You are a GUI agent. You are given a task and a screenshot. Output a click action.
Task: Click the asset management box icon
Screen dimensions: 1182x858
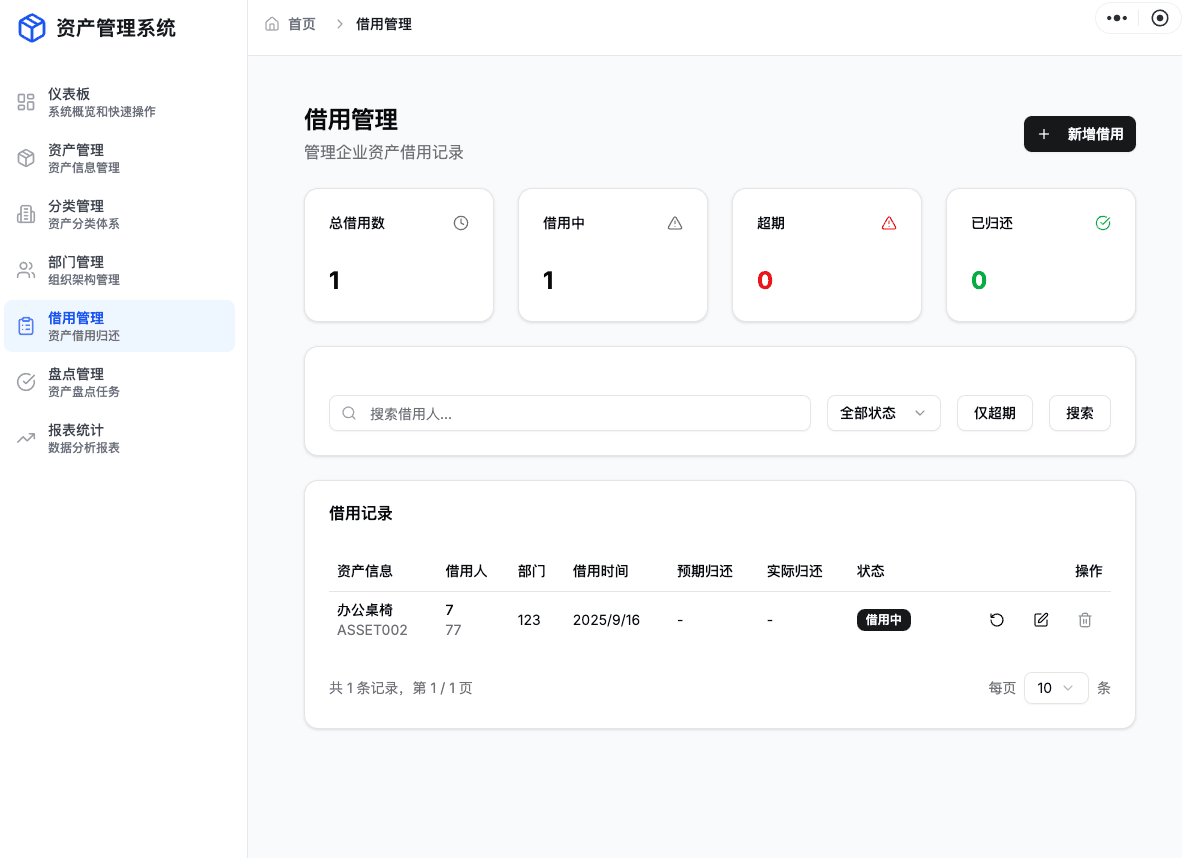pyautogui.click(x=26, y=158)
